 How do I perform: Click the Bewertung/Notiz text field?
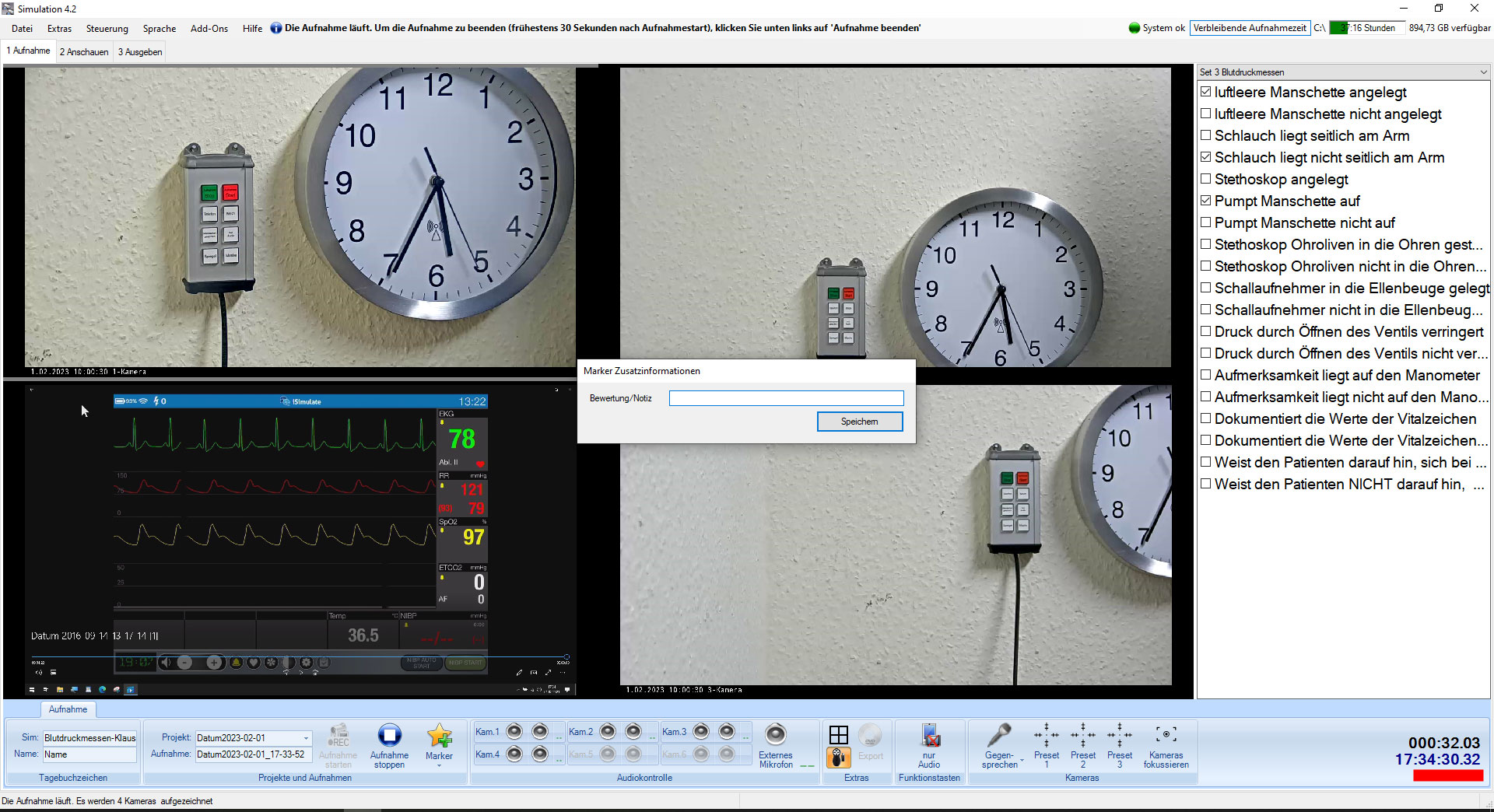[786, 398]
